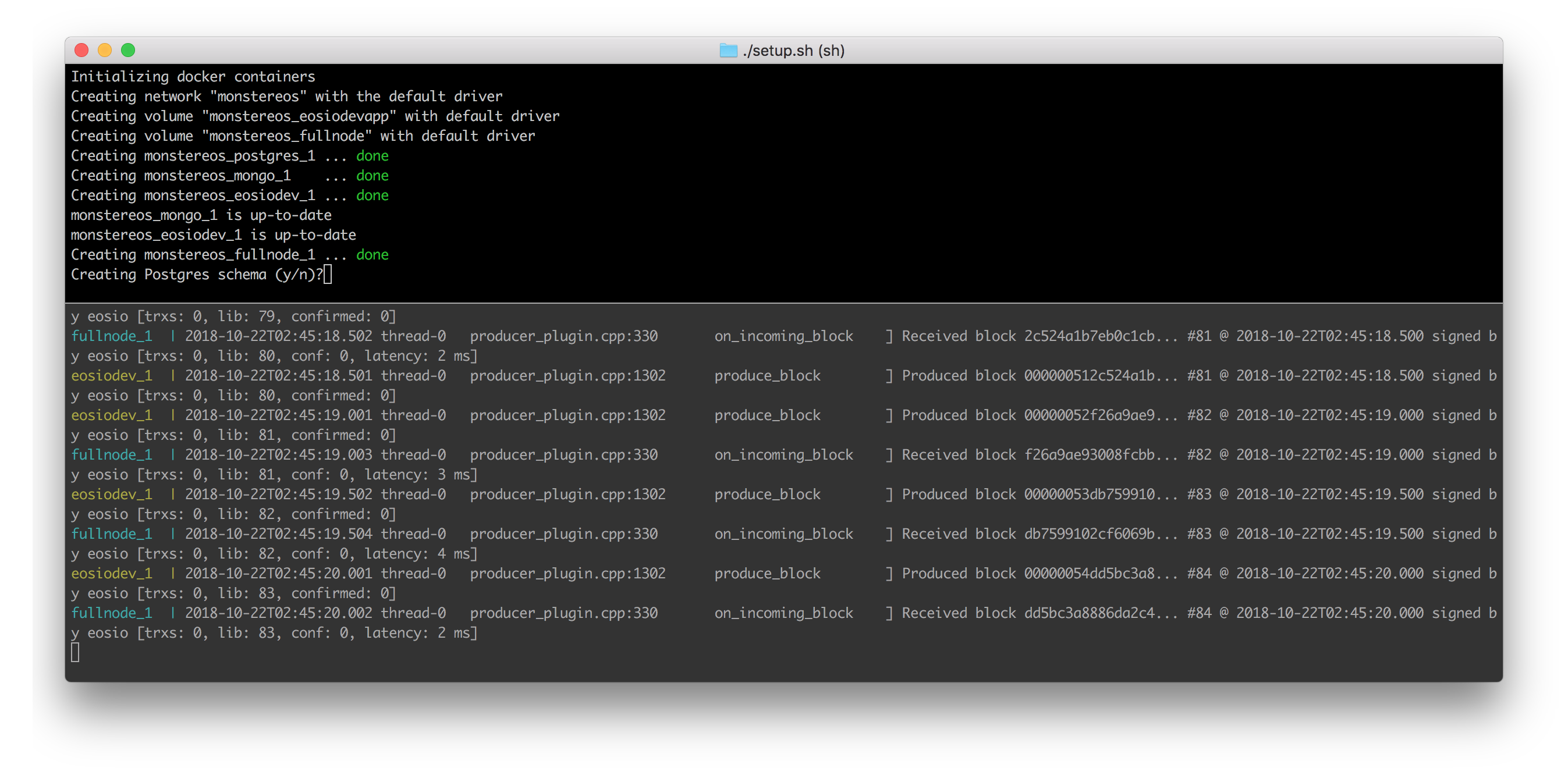
Task: Click the divider between the two terminal panes
Action: pos(783,303)
